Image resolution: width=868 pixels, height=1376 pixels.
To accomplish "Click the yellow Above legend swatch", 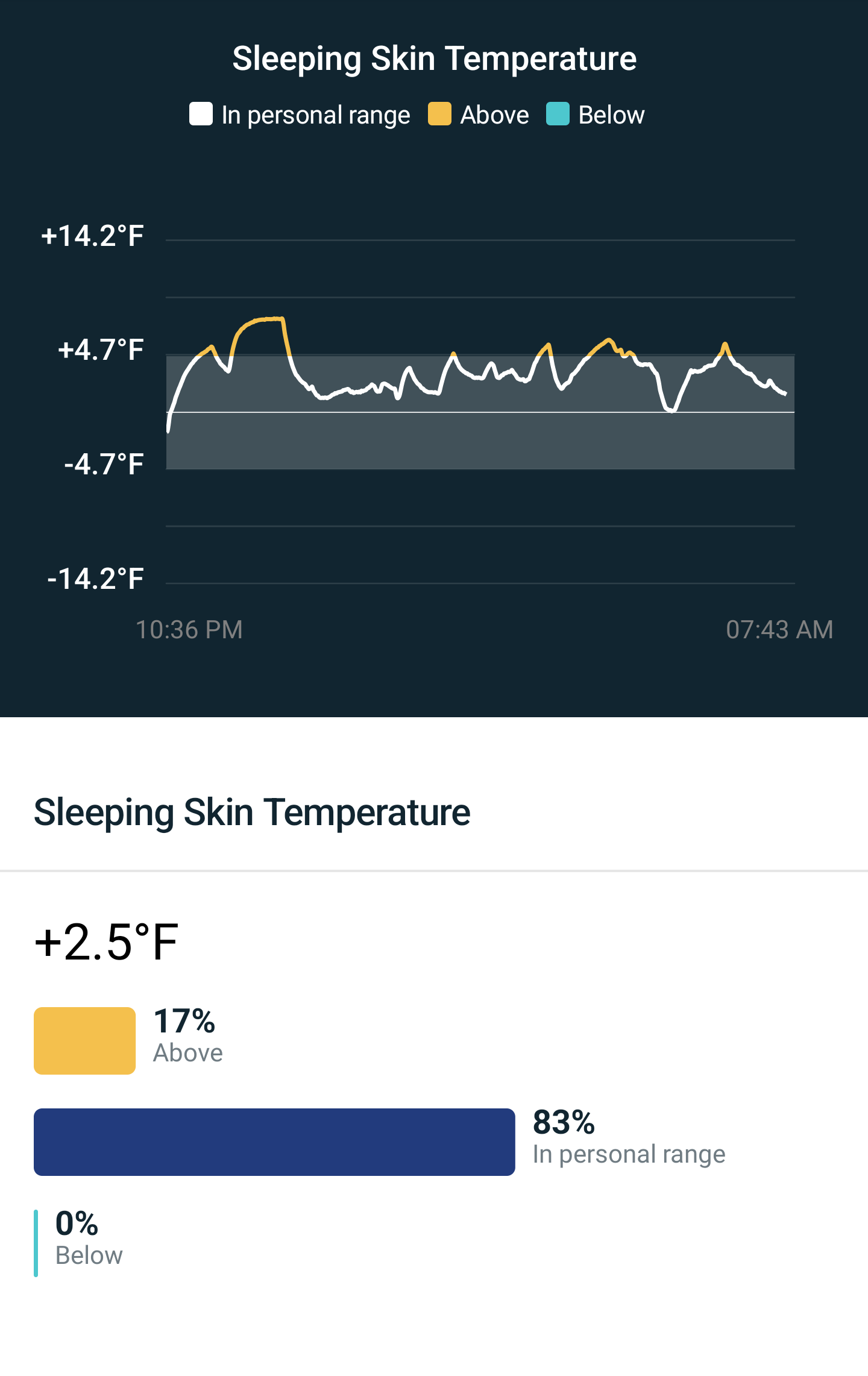I will coord(439,114).
